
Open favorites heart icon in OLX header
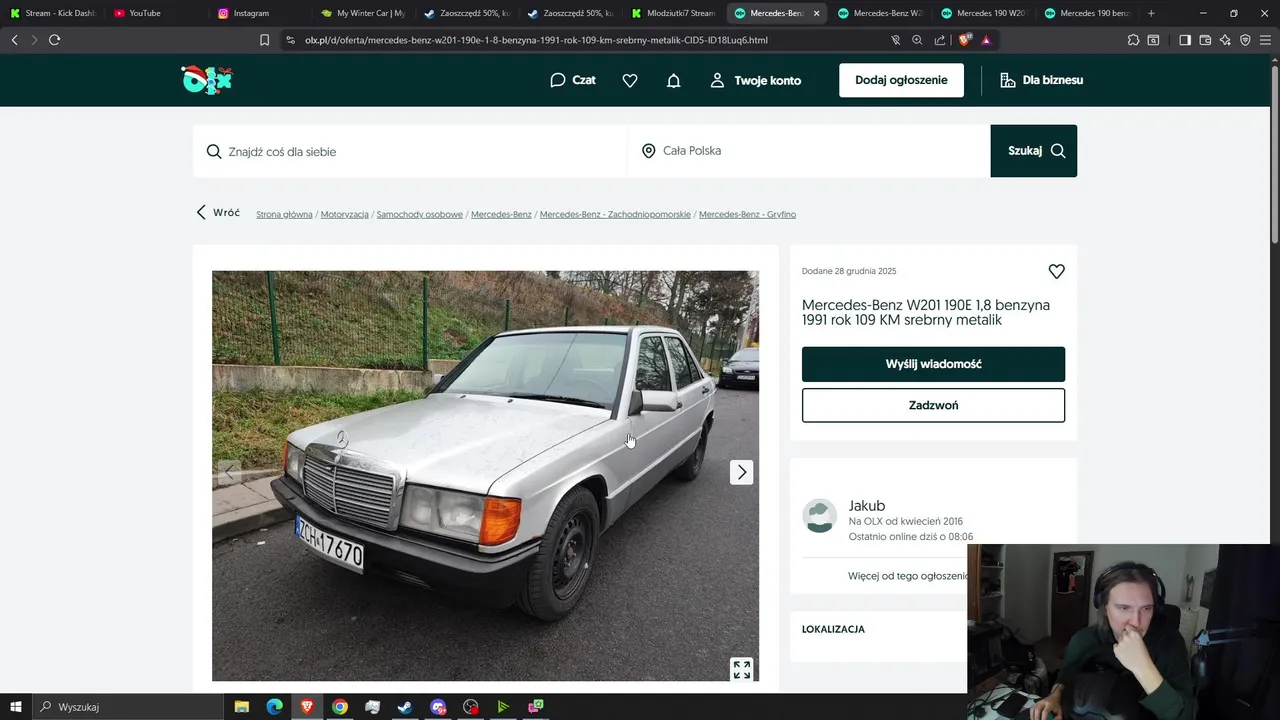(x=630, y=81)
